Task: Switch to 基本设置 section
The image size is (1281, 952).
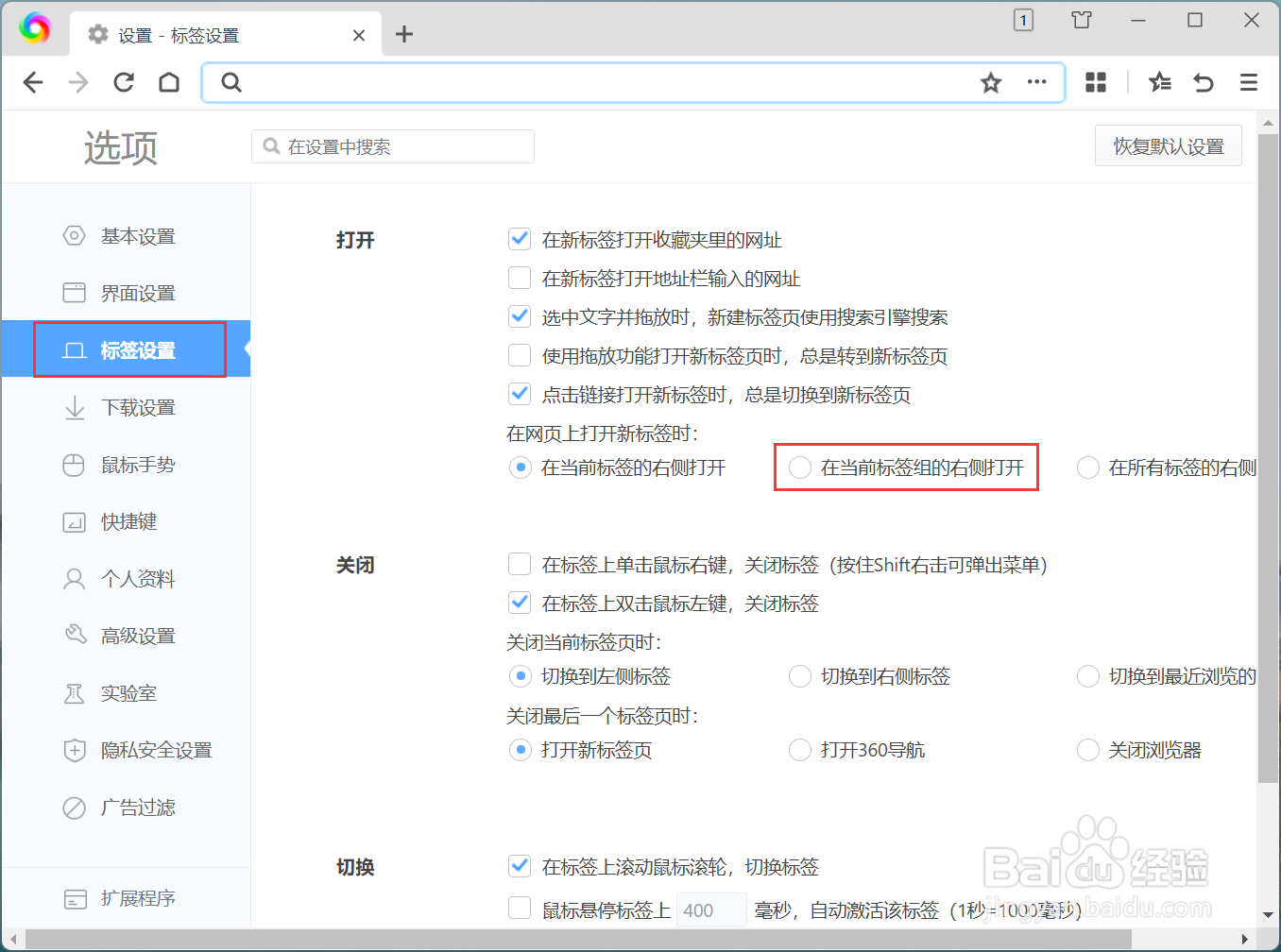Action: (132, 236)
